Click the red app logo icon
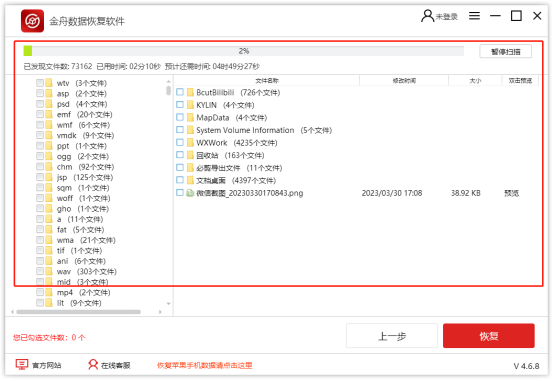This screenshot has width=554, height=381. pos(33,21)
